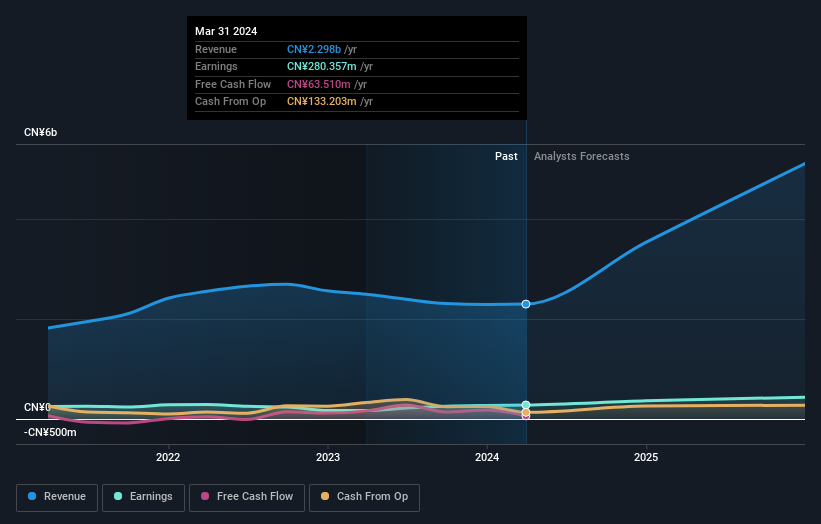Click the CN¥2.298b revenue value
The image size is (821, 524).
(x=314, y=49)
